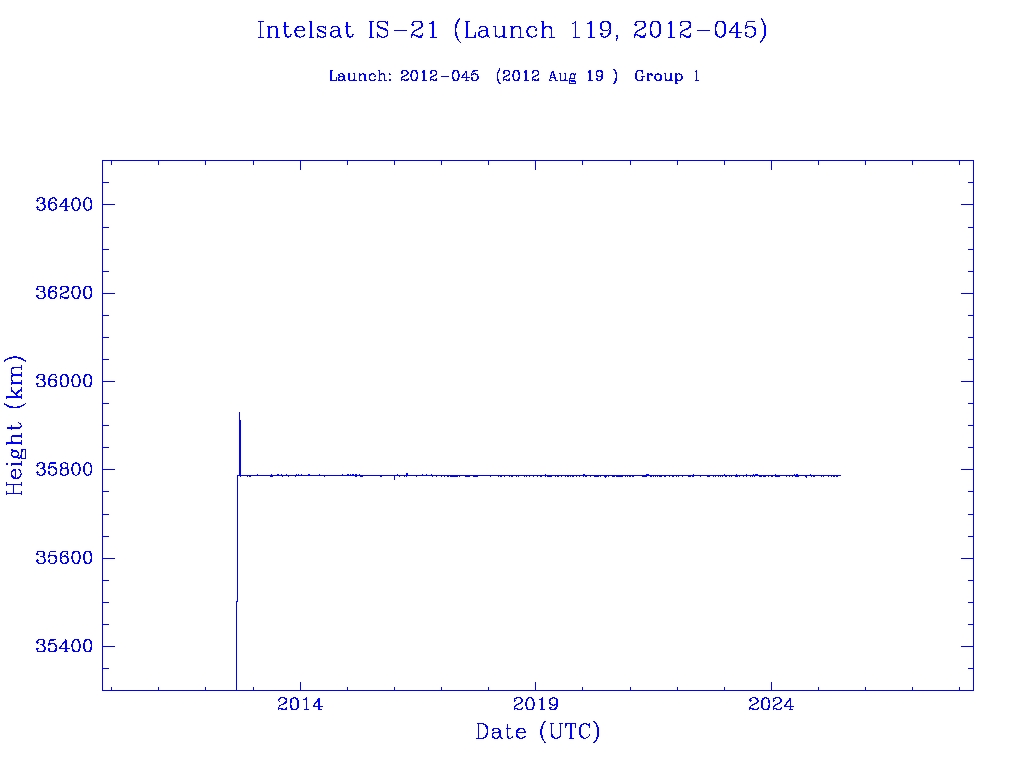
Task: Click the 35800 y-axis value
Action: (x=64, y=470)
